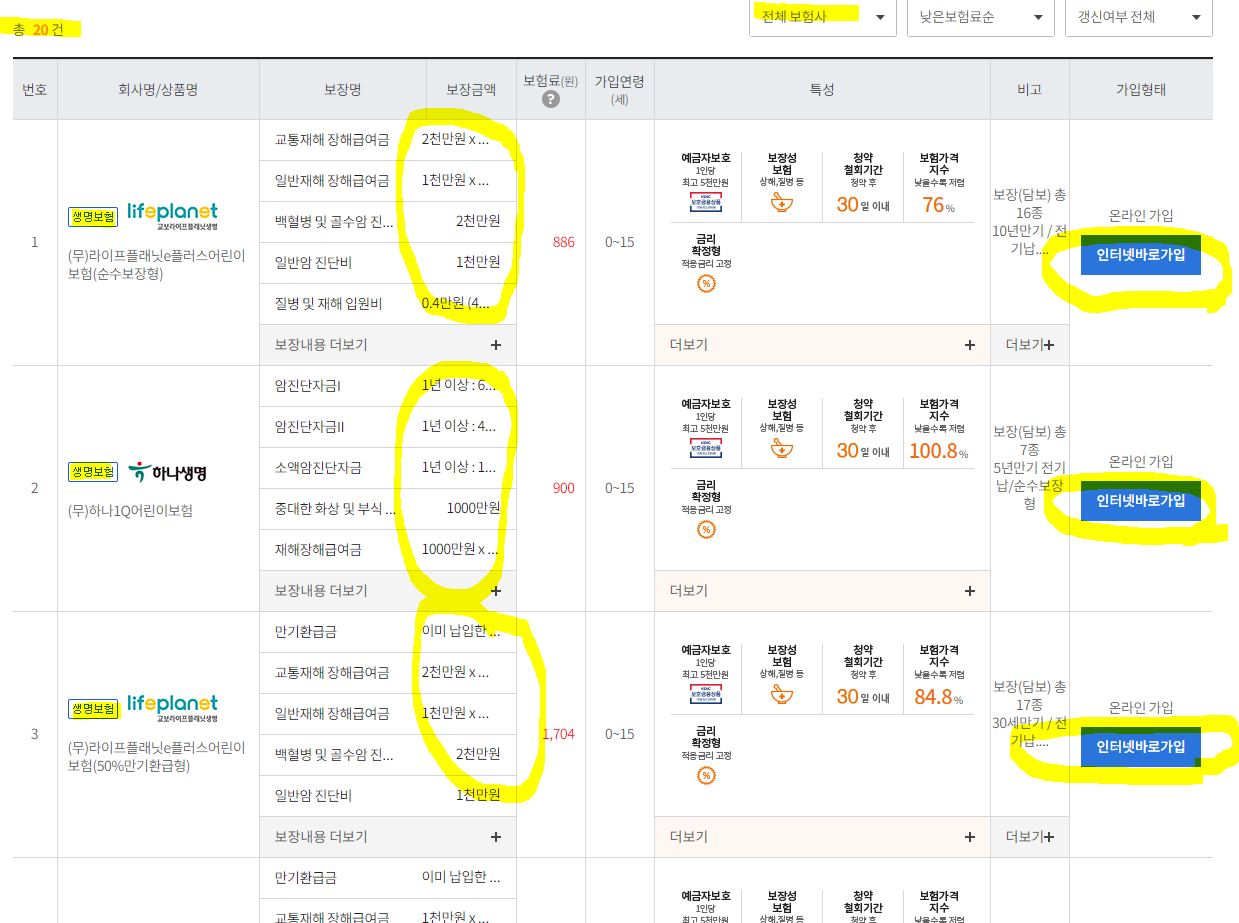
Task: Click the 예금자보호 KDIC icon in the 하나1Q row
Action: 705,450
